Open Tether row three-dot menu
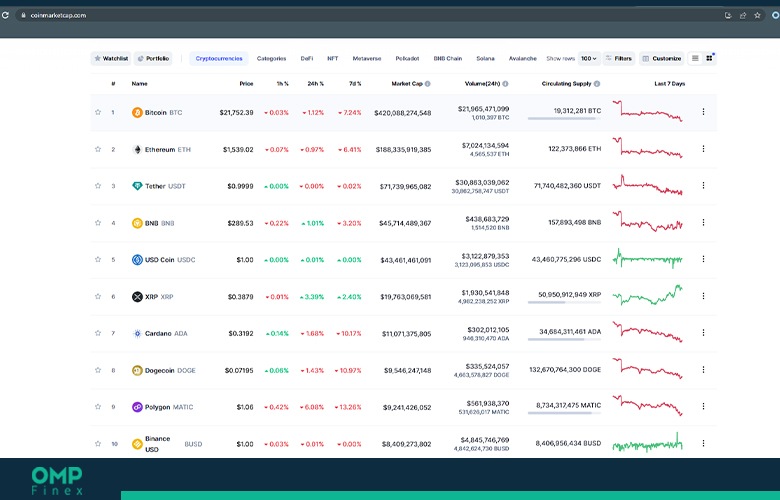The width and height of the screenshot is (780, 500). click(x=703, y=186)
